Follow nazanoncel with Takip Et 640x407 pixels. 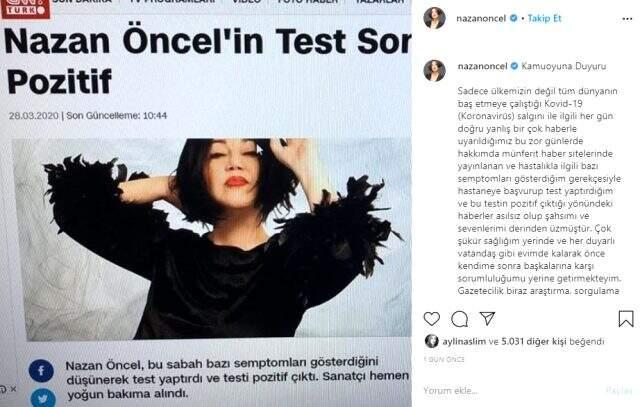coord(544,18)
